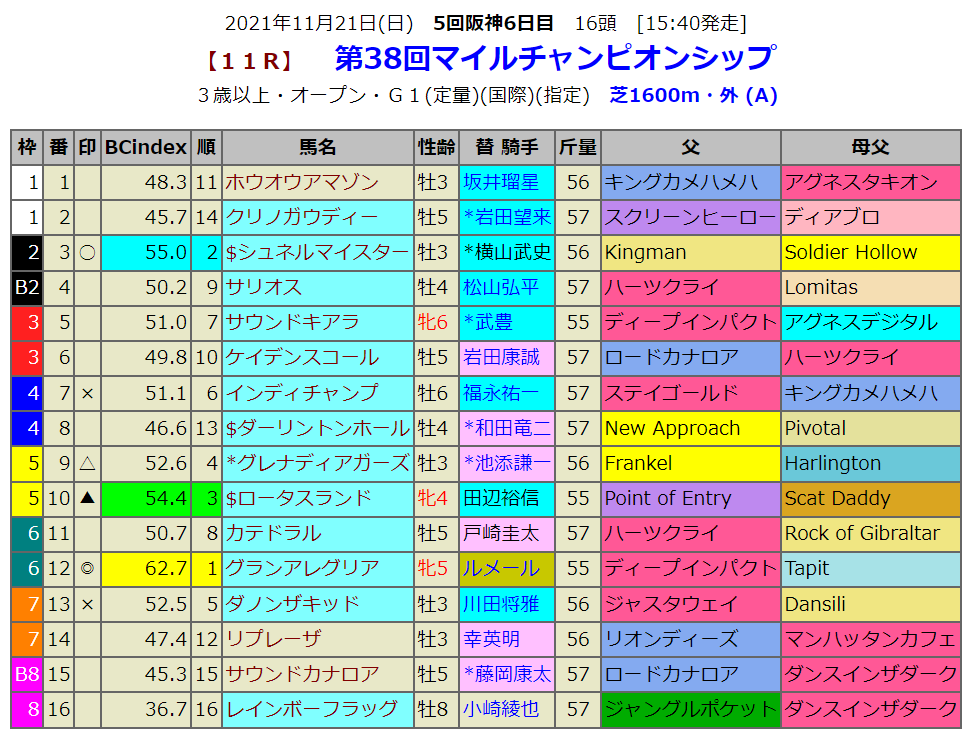Click the × mark in the インディチャンプ row

pos(87,393)
